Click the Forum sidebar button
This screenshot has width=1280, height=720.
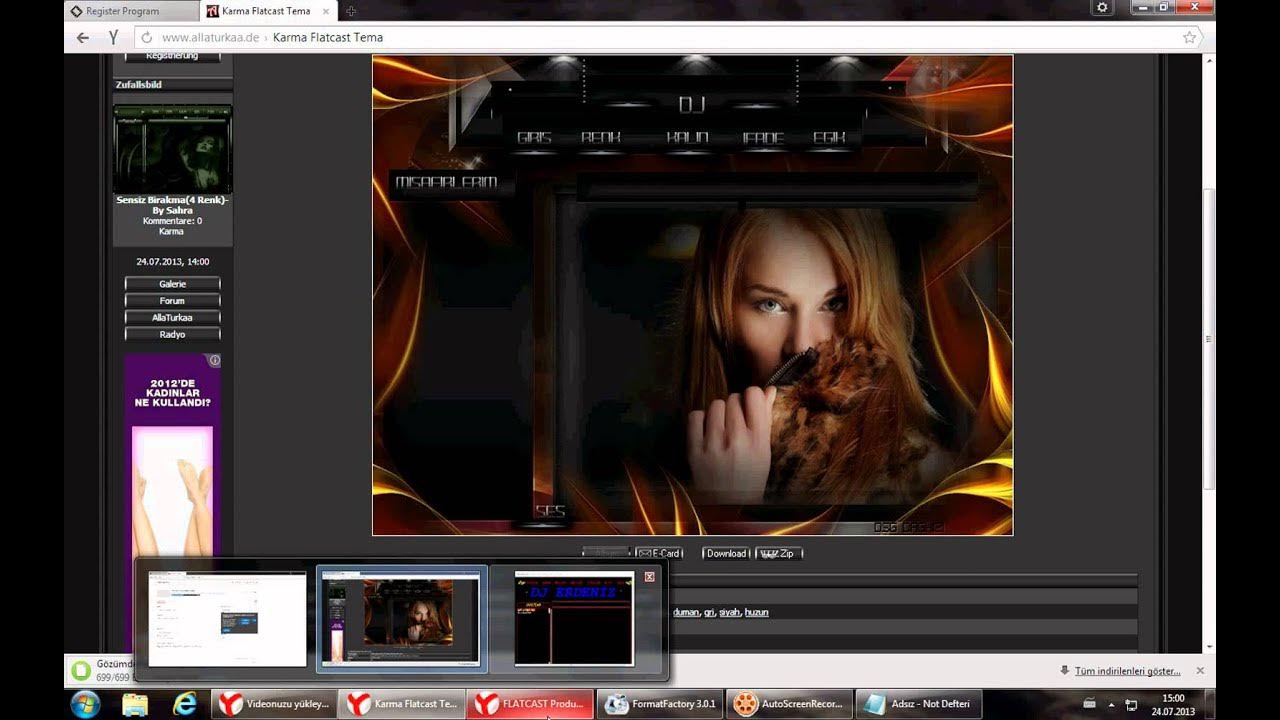(172, 301)
